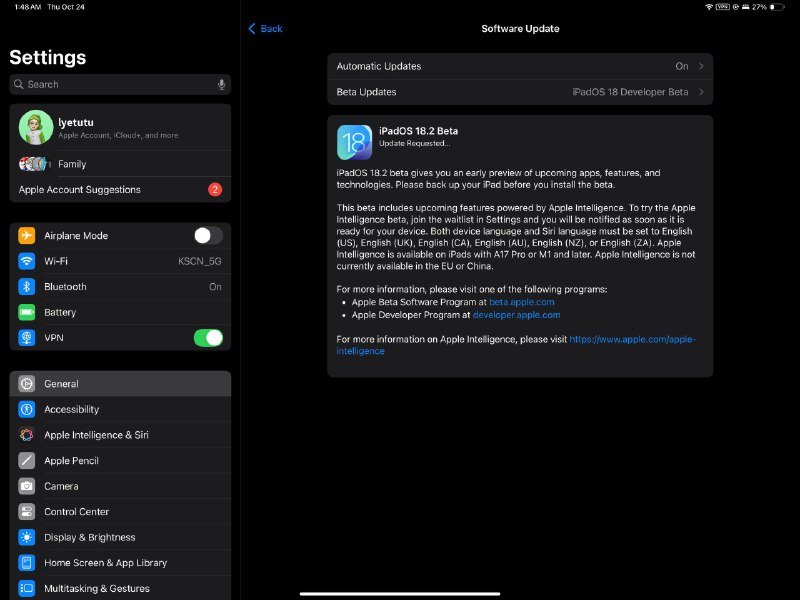Open the Control Center icon

click(x=26, y=512)
